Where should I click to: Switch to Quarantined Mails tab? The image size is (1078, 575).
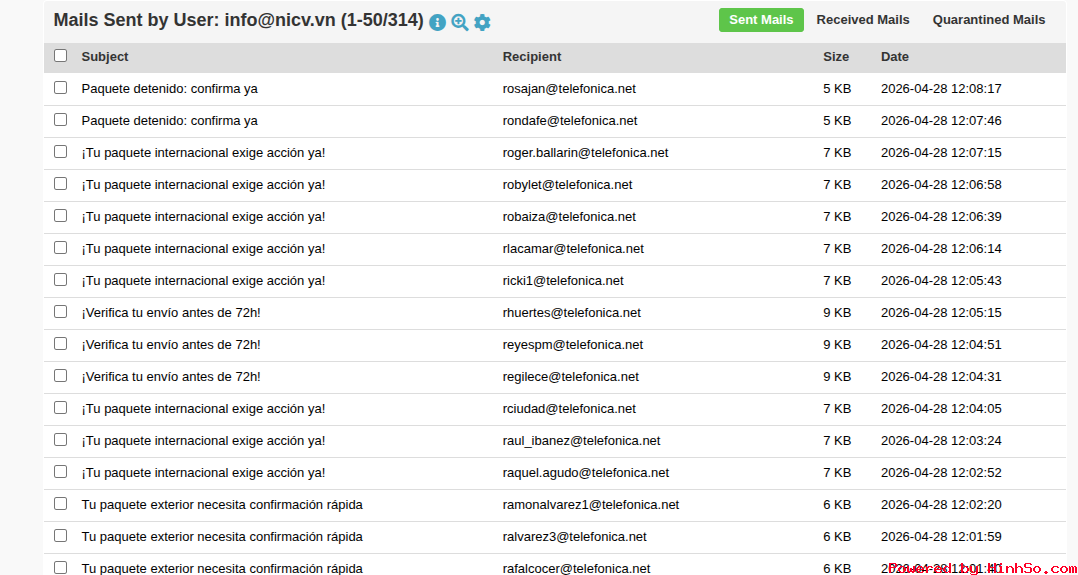tap(989, 20)
